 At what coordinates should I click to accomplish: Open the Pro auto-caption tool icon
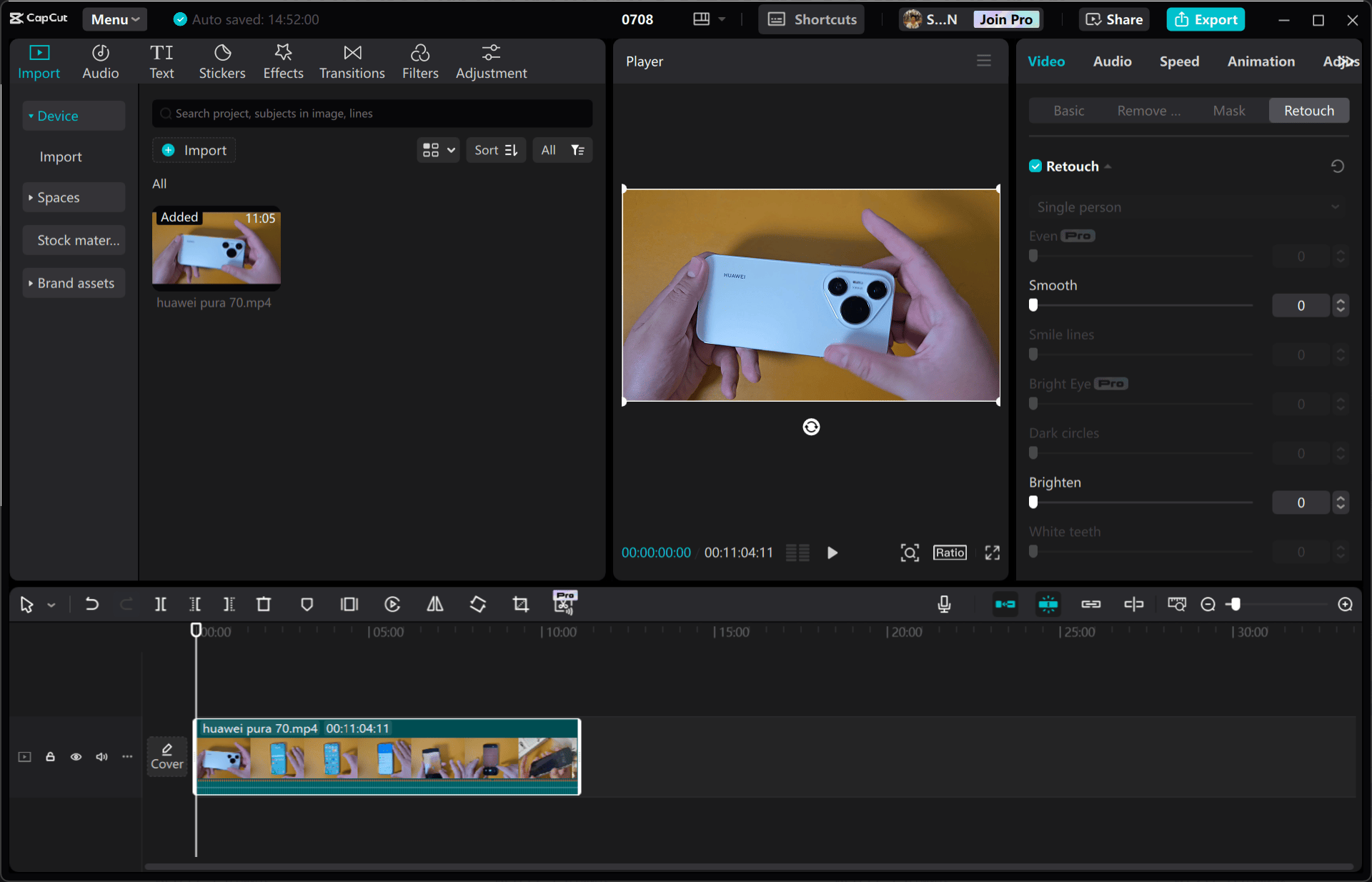coord(565,603)
